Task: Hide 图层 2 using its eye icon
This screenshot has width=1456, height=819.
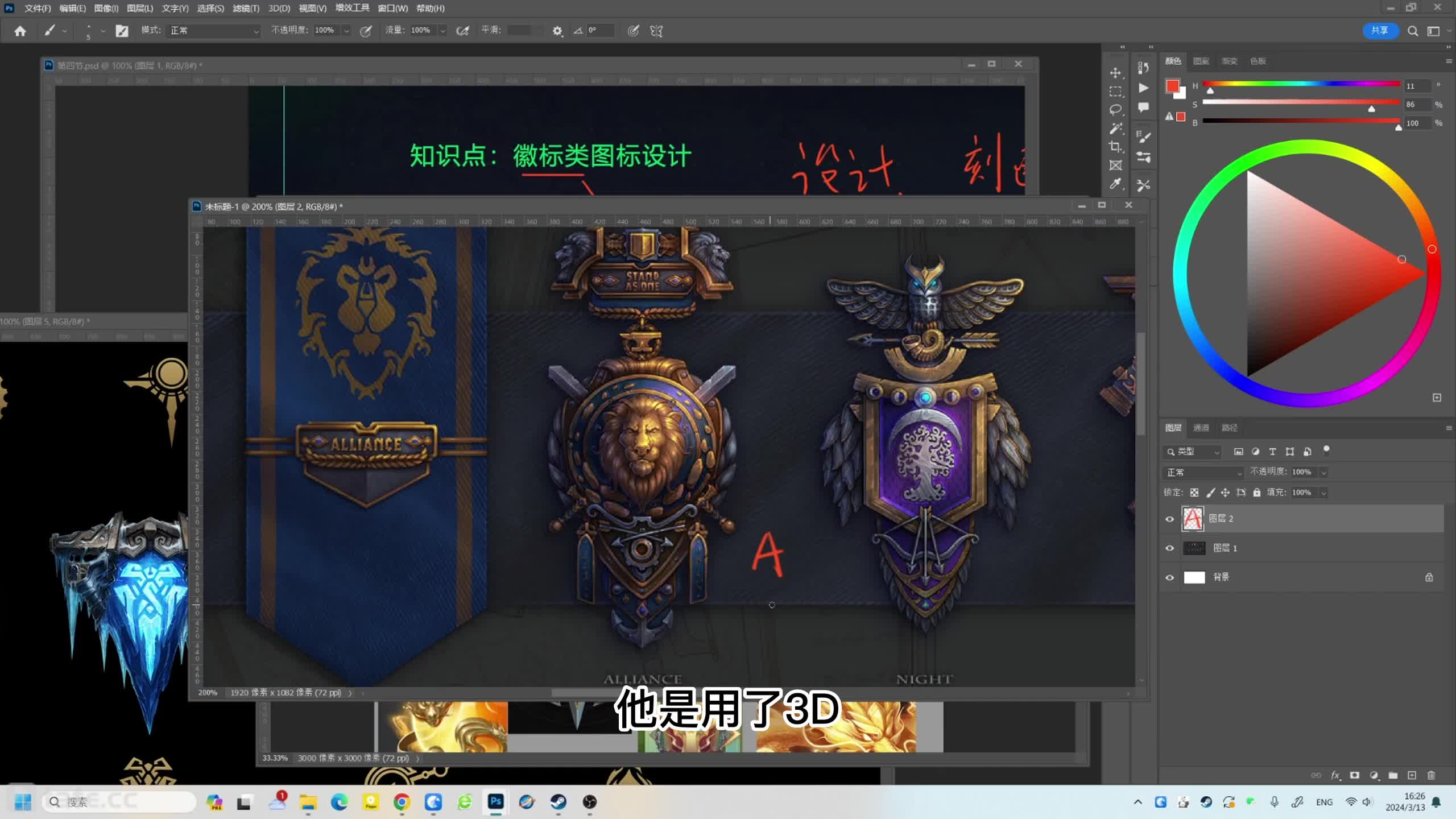Action: coord(1169,519)
